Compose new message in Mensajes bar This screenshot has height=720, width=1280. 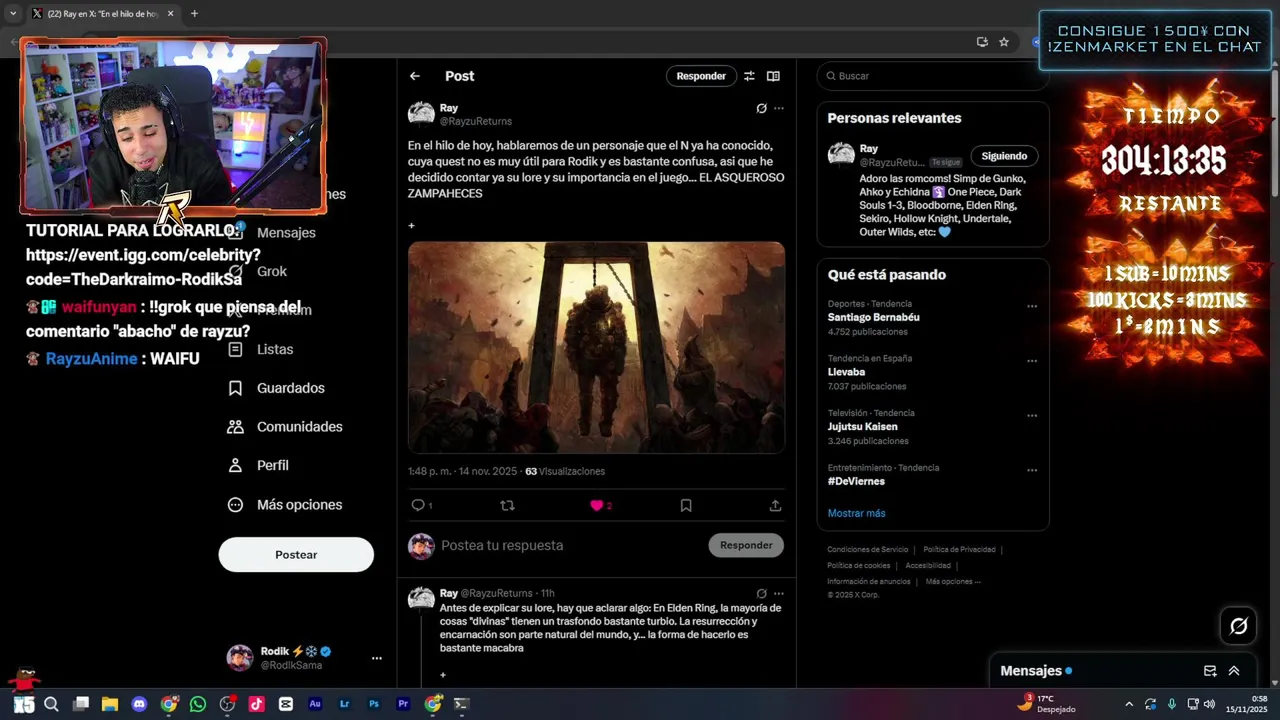pos(1210,671)
